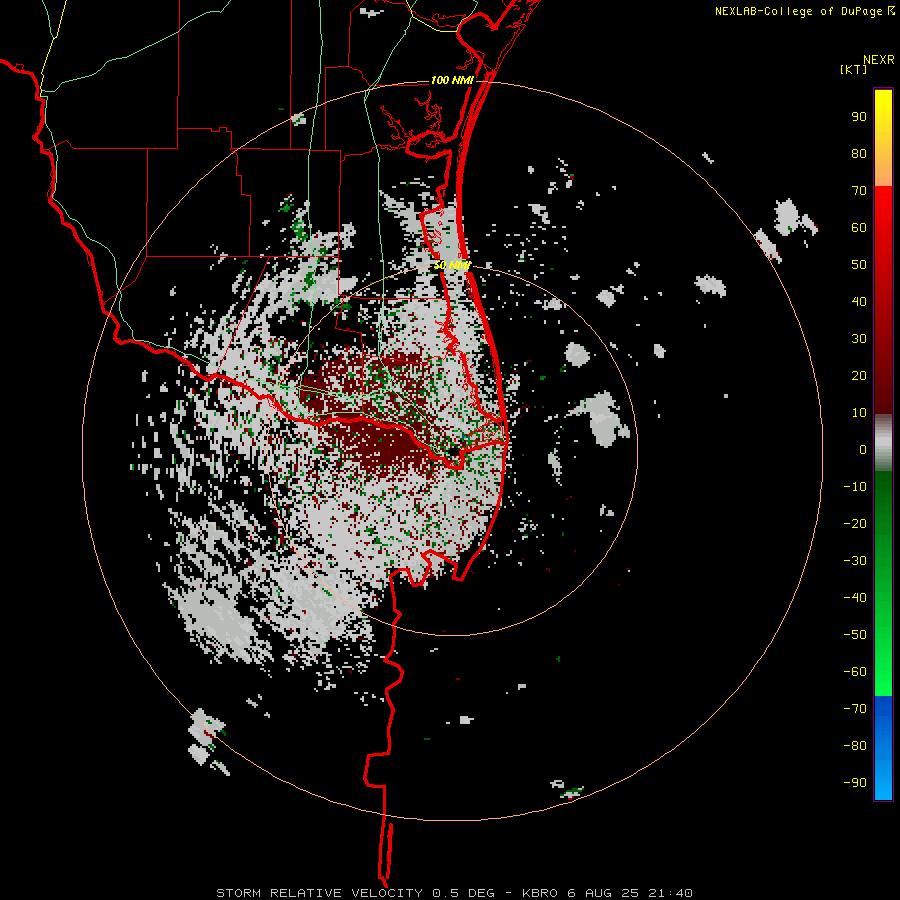Click the legend value 70
Screen dimensions: 900x900
859,191
